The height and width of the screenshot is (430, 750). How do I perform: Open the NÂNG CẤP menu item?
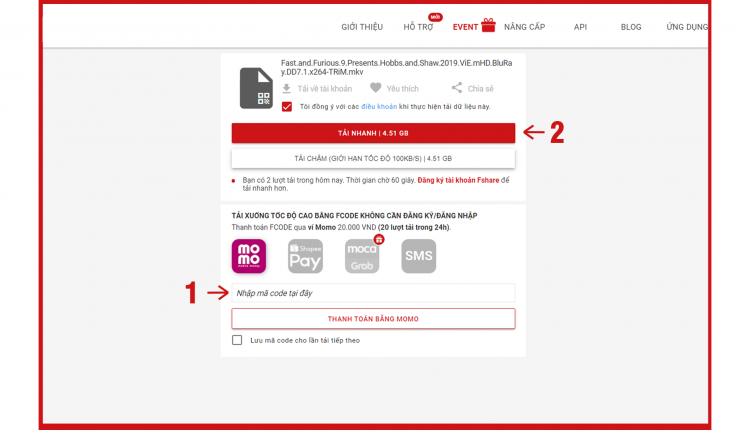point(524,27)
